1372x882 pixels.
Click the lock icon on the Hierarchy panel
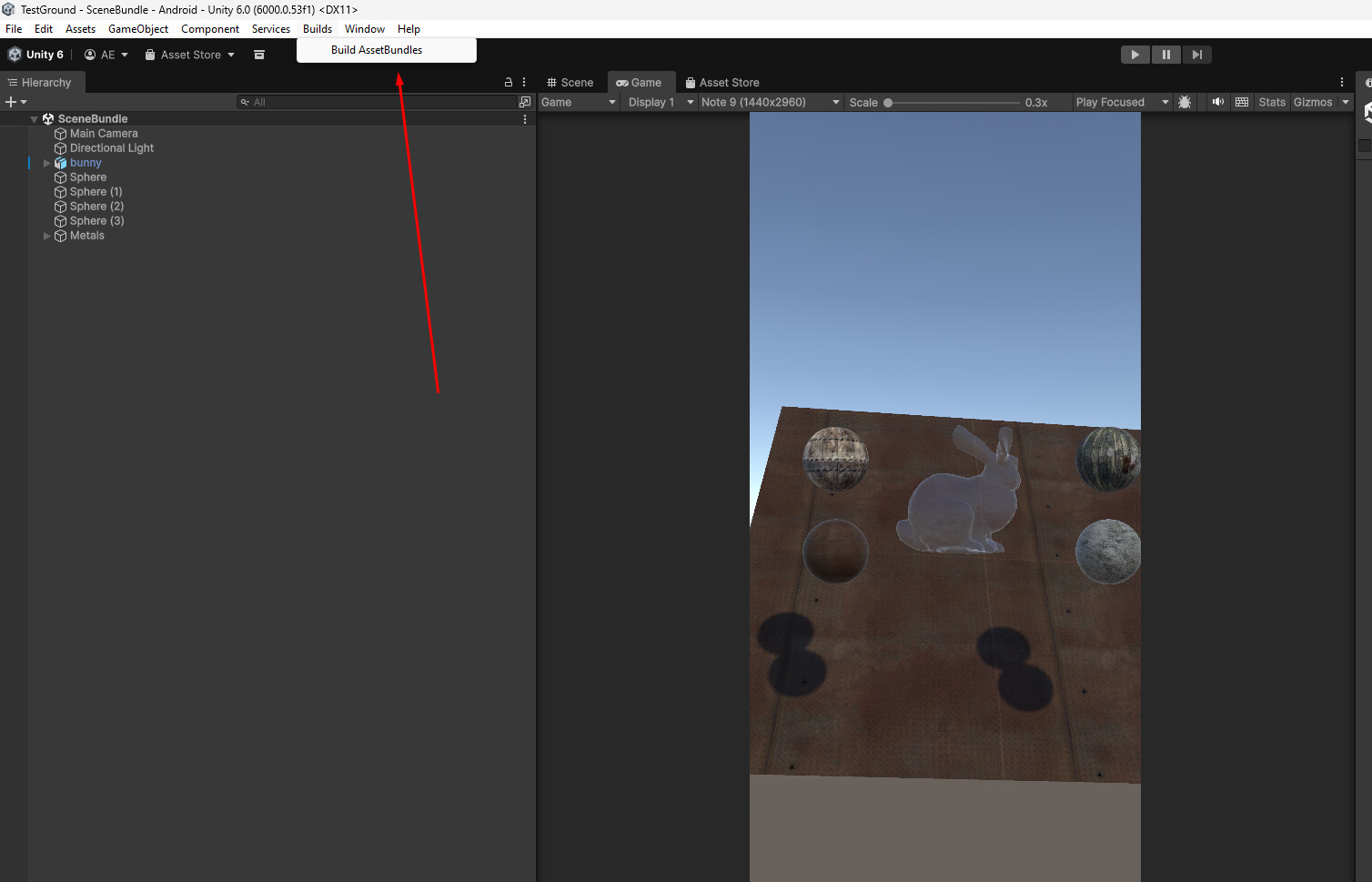(x=508, y=82)
